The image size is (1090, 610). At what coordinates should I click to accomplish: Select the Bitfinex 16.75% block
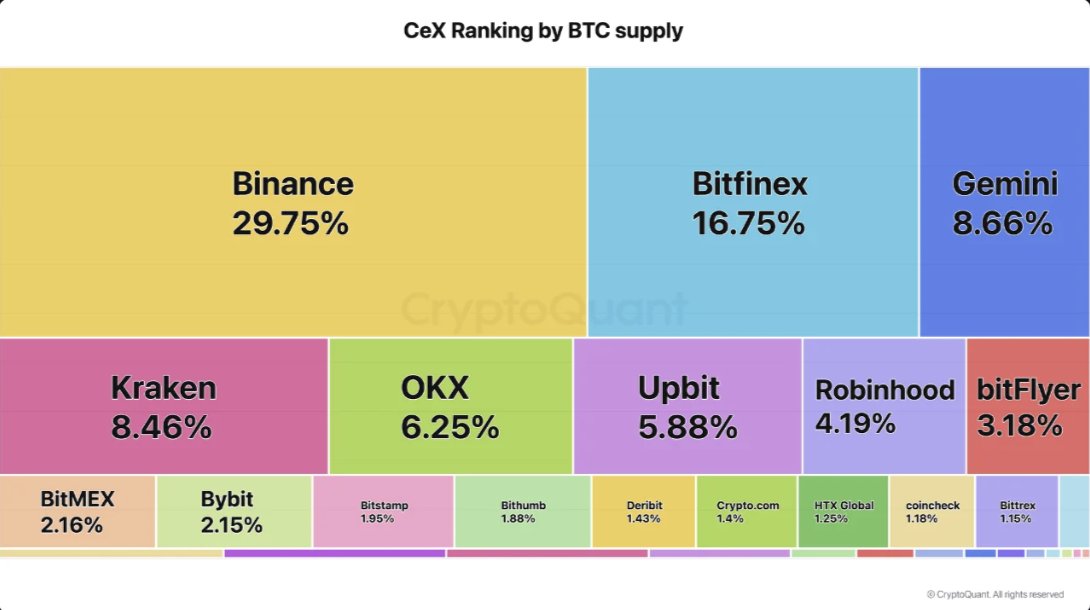tap(753, 202)
